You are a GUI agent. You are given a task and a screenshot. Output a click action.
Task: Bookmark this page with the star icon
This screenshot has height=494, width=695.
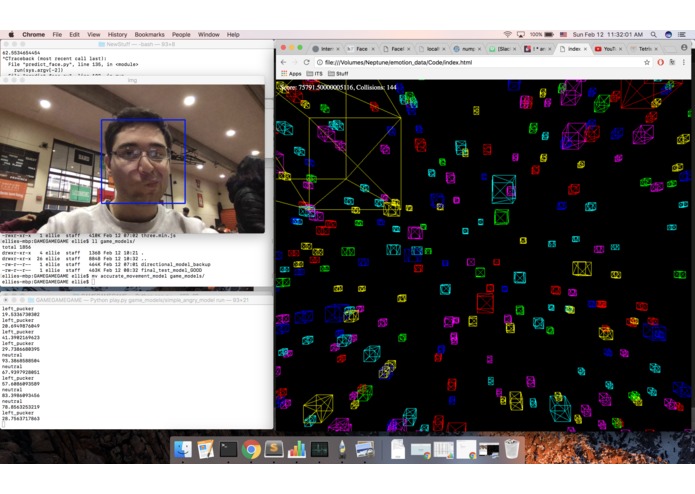click(647, 62)
